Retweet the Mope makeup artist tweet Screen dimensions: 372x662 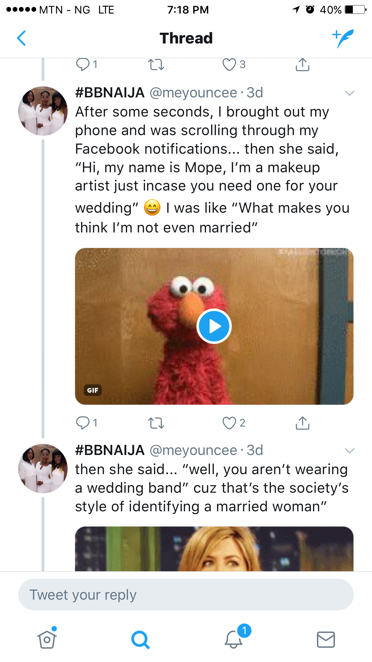tap(156, 423)
